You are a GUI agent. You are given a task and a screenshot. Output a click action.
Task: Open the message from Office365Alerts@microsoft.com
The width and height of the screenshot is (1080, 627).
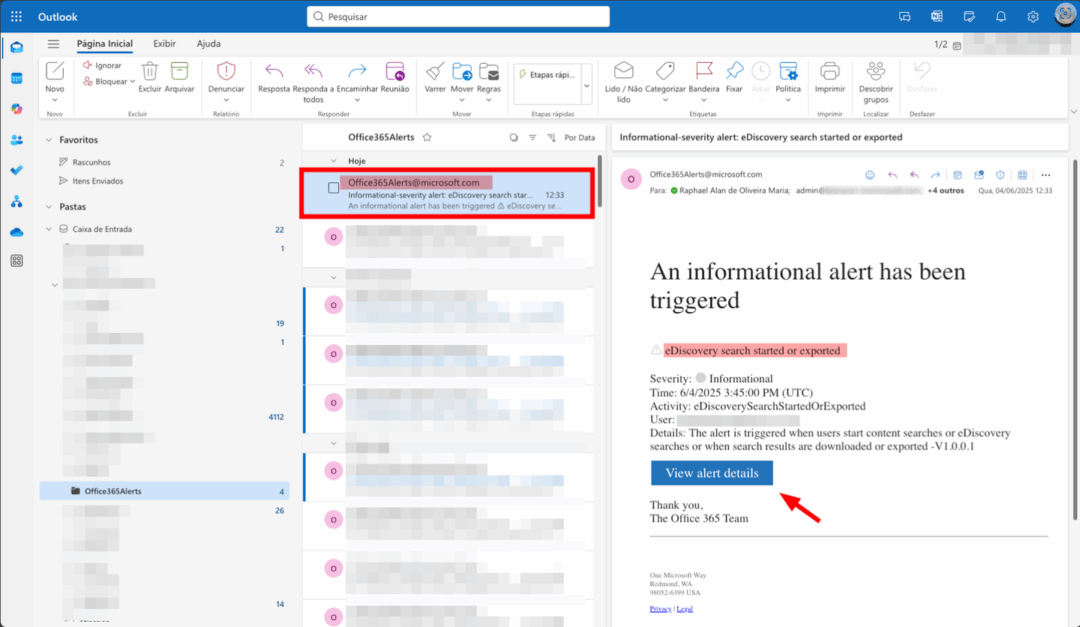pyautogui.click(x=448, y=194)
